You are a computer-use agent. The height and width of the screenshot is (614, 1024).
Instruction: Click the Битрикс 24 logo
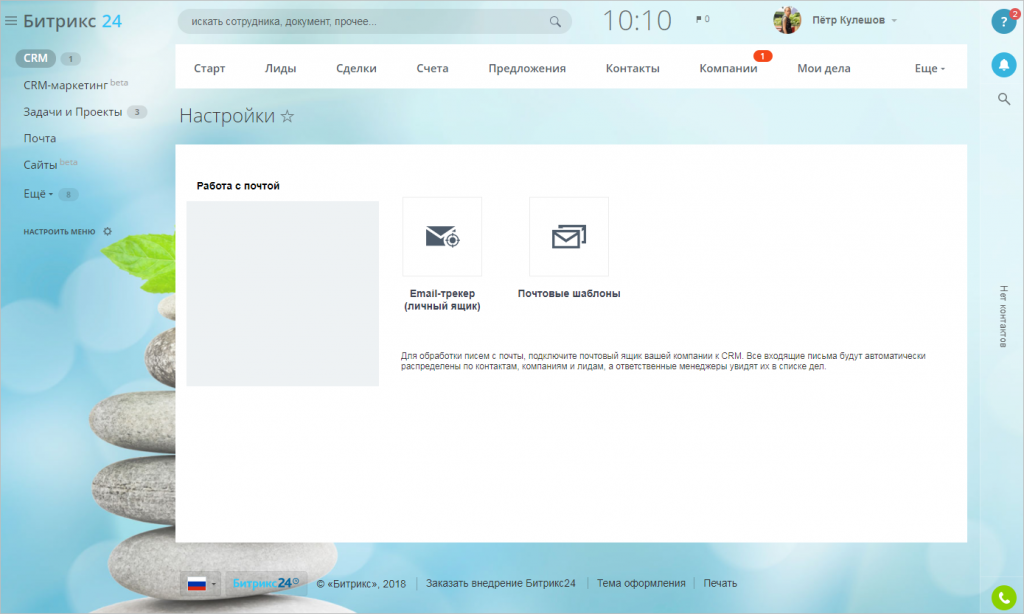(x=72, y=21)
